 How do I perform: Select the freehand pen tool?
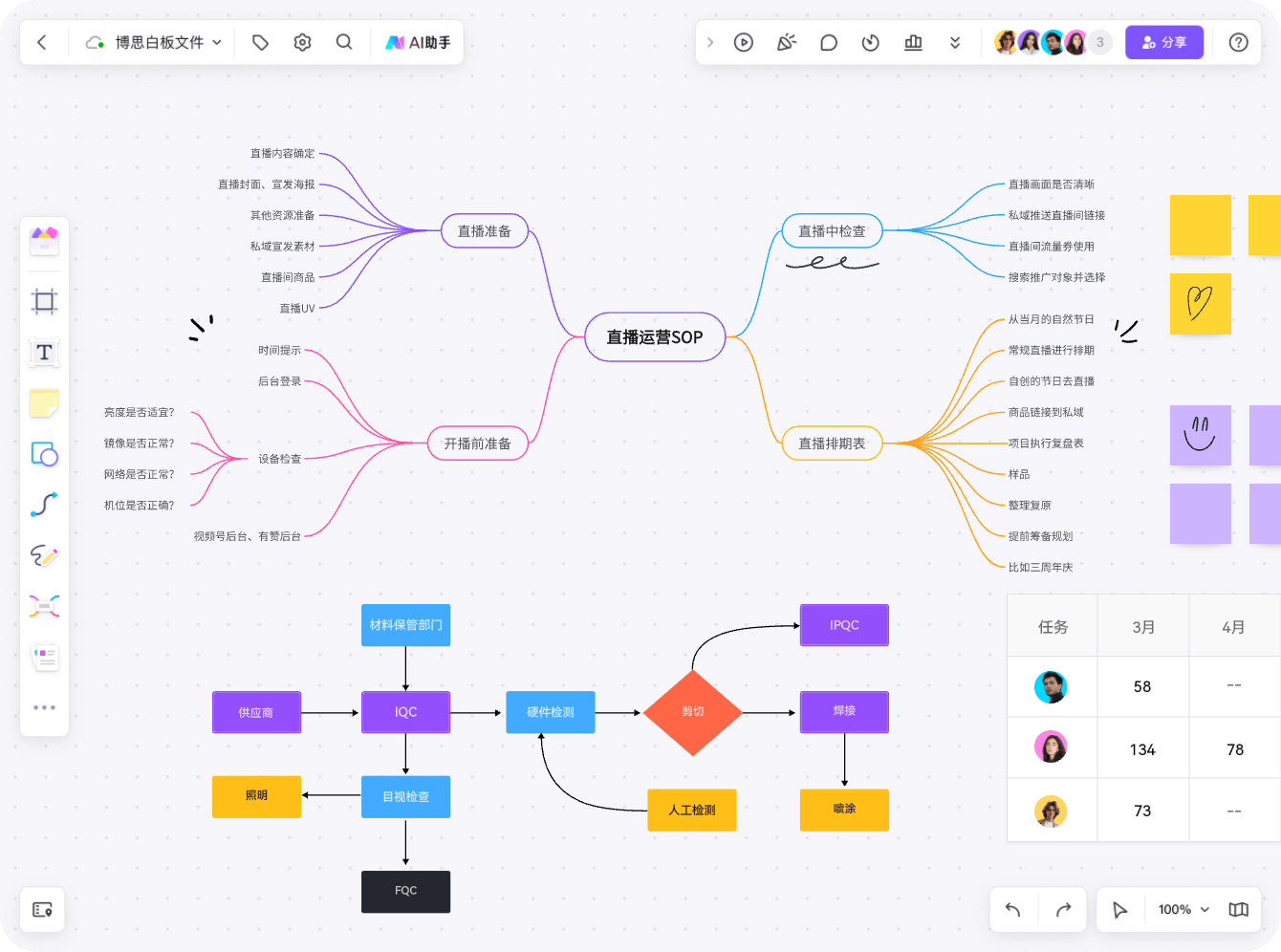click(44, 555)
